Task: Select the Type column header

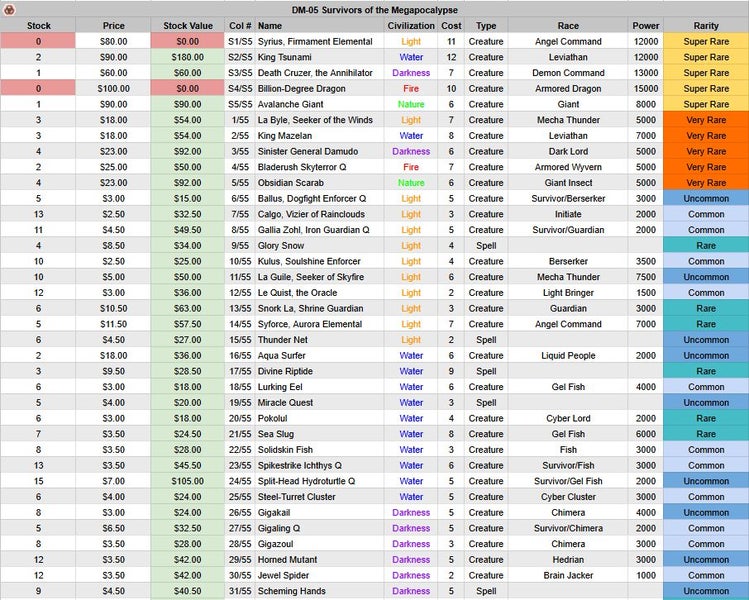Action: click(x=486, y=26)
